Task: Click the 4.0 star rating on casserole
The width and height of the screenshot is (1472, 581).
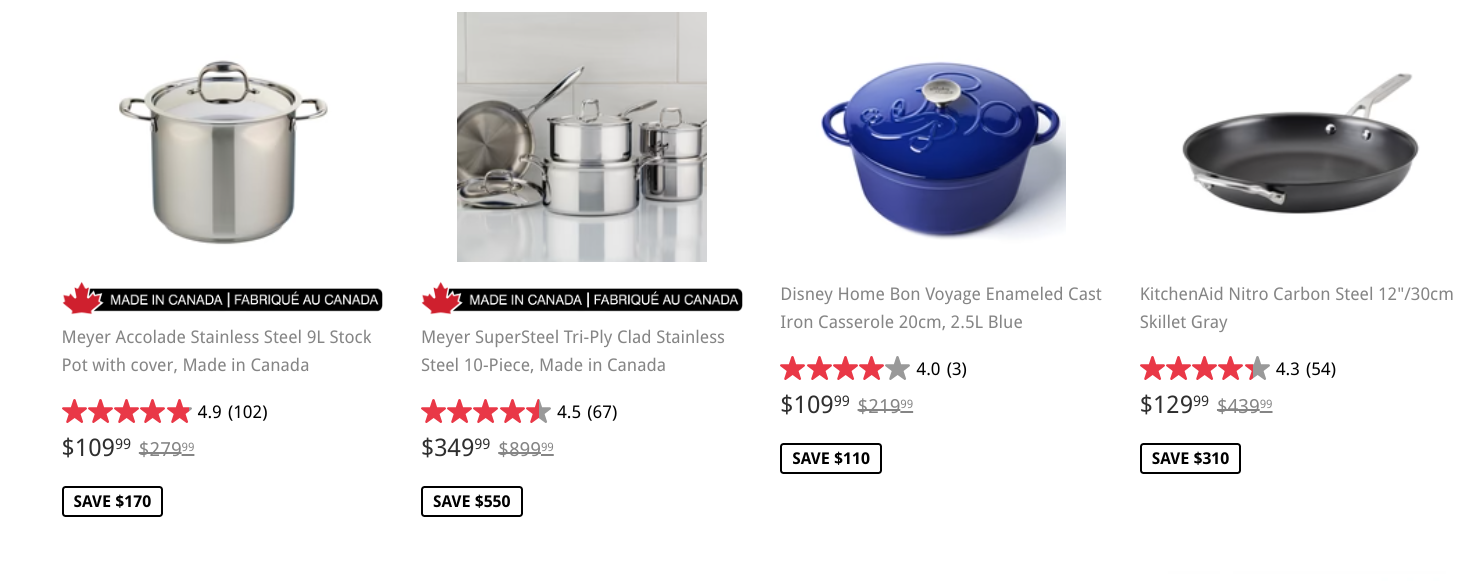Action: point(845,369)
